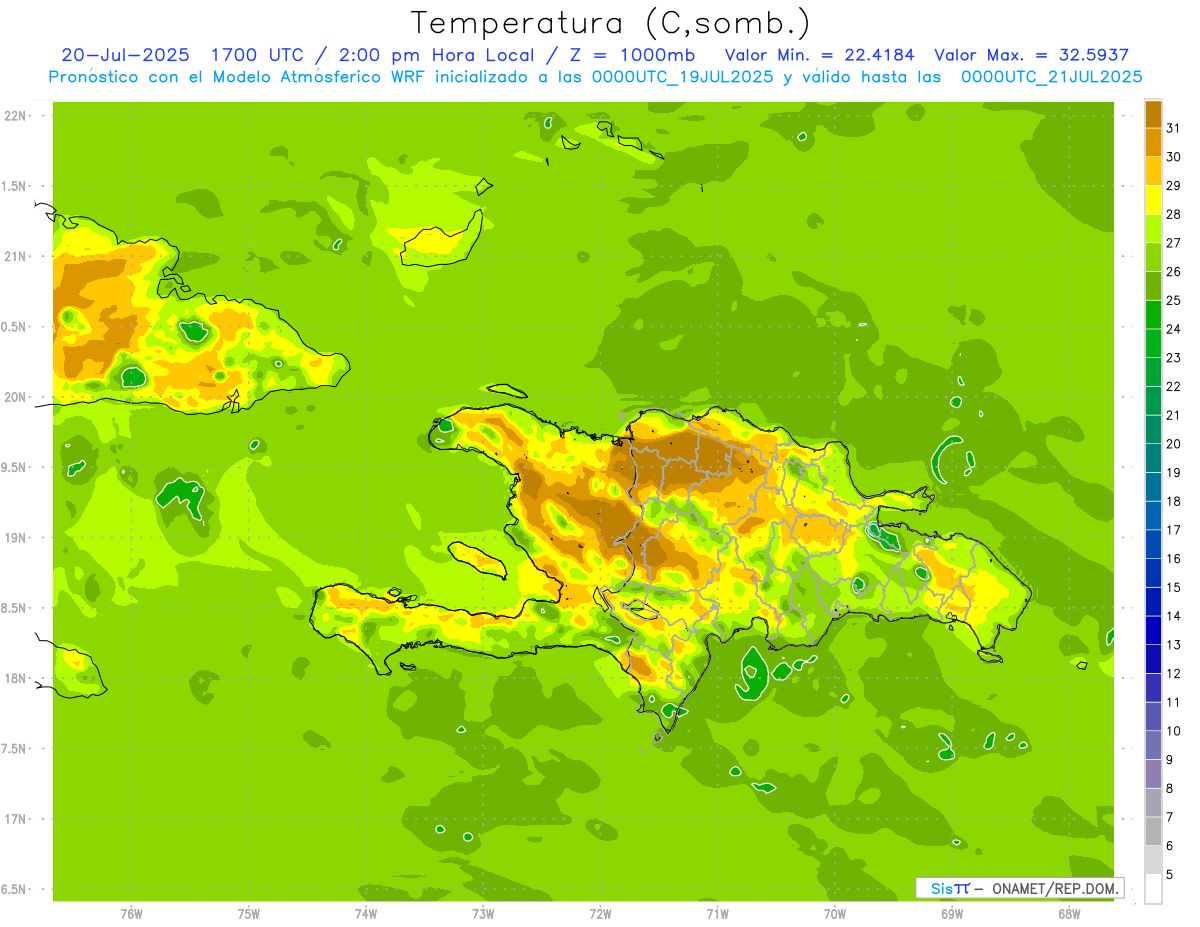Click the "31" colorbar label
This screenshot has height=927, width=1200.
1174,127
